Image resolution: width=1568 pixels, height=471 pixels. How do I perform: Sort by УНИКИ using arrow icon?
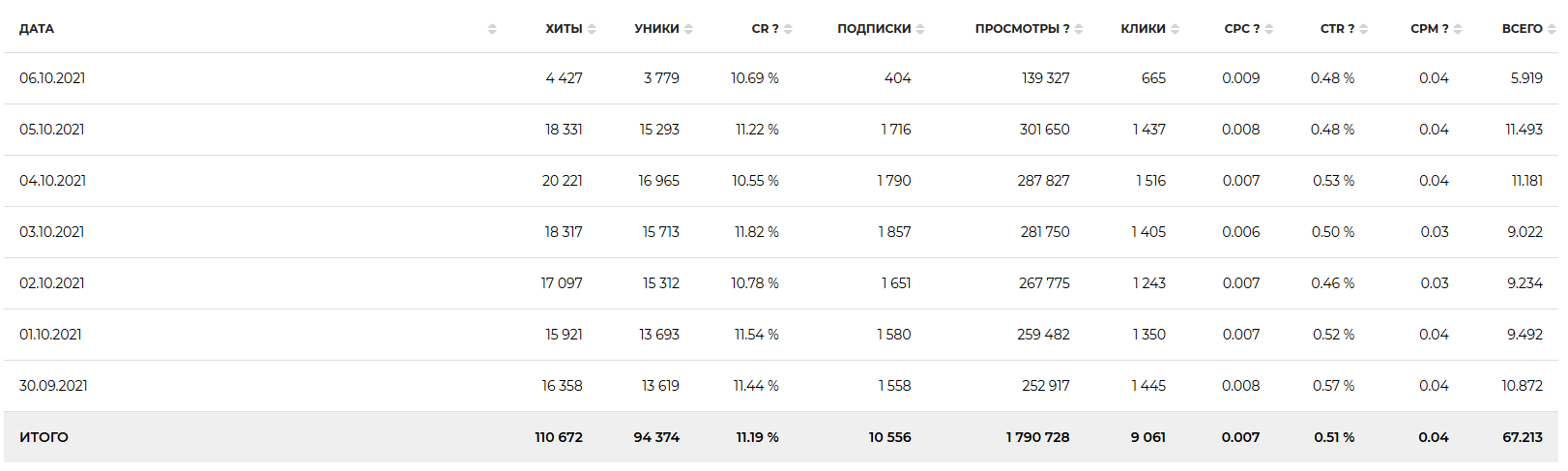688,29
